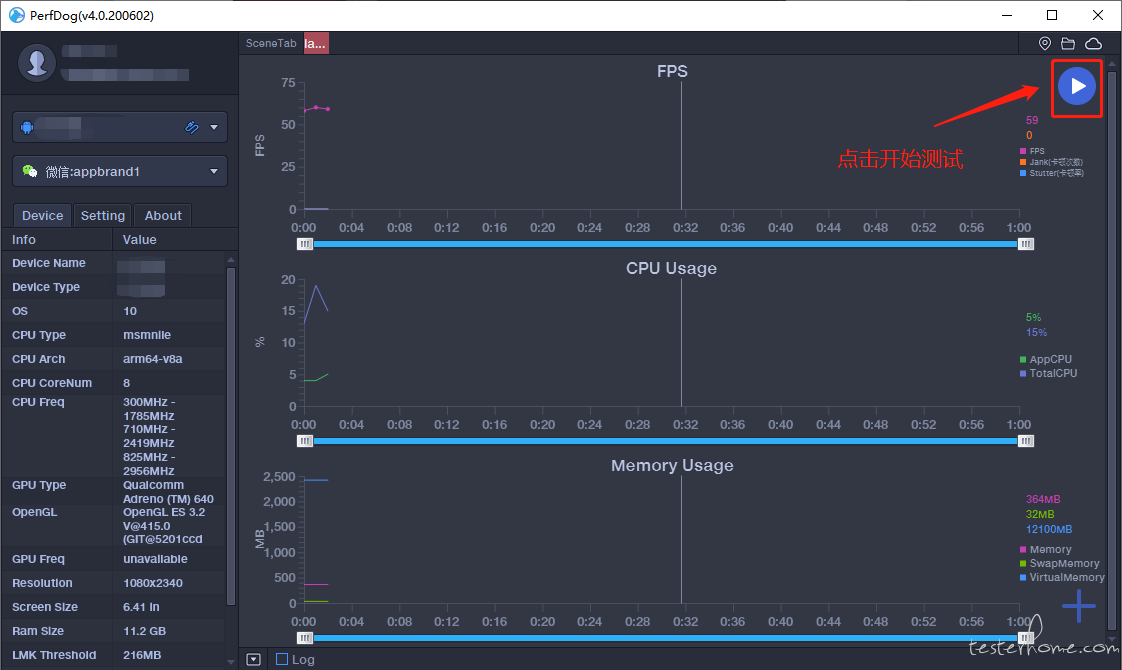The image size is (1122, 670).
Task: Select the SceneTab tab
Action: tap(270, 44)
